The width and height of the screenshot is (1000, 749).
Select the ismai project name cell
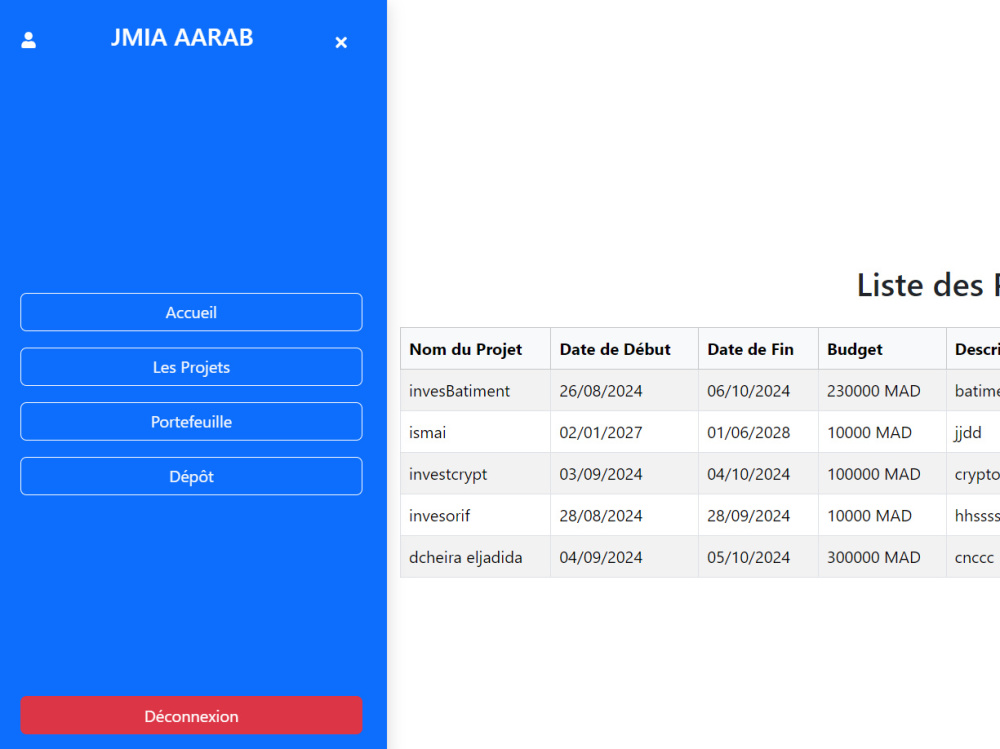(x=475, y=433)
